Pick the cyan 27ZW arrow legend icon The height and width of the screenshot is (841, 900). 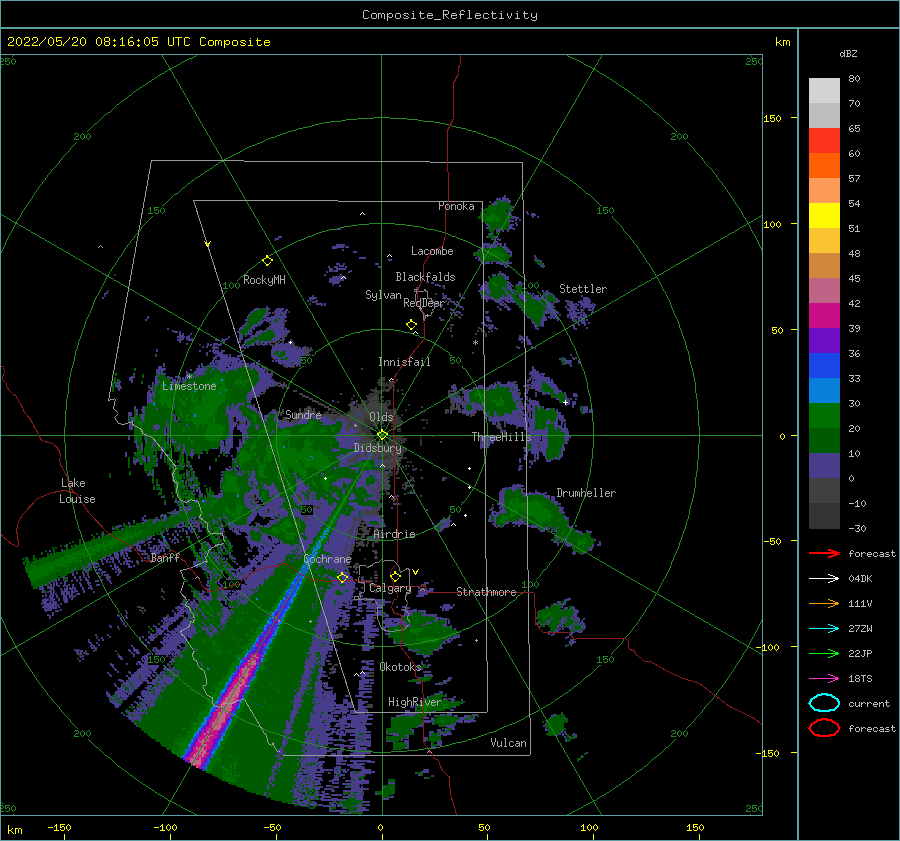click(x=824, y=629)
